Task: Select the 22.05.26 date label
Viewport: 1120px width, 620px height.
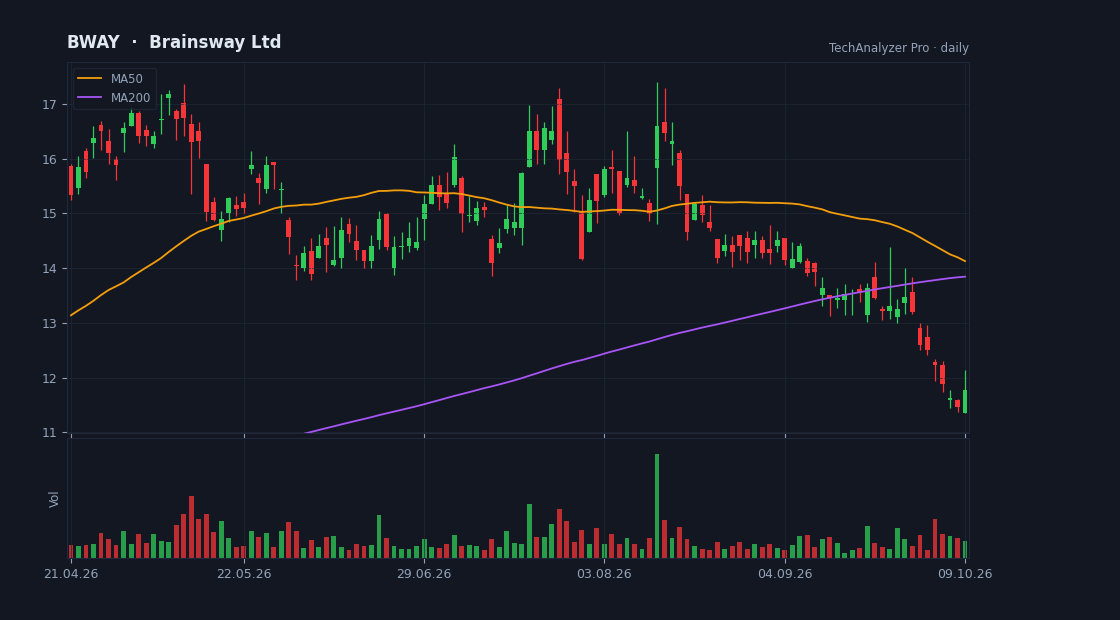Action: click(x=244, y=574)
